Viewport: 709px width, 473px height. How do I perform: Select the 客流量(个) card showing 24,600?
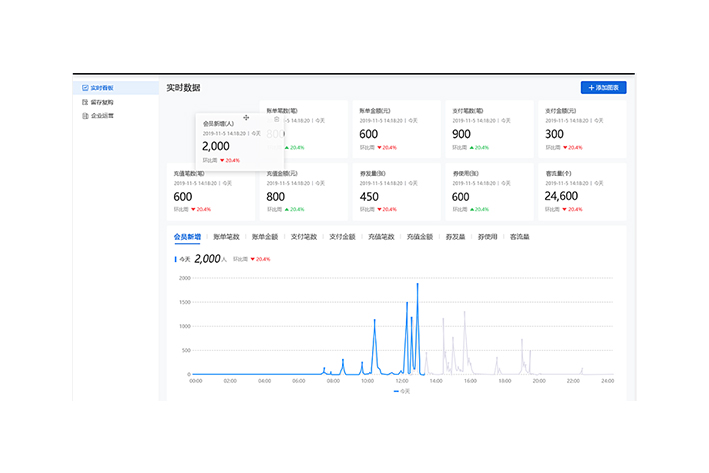tap(582, 192)
